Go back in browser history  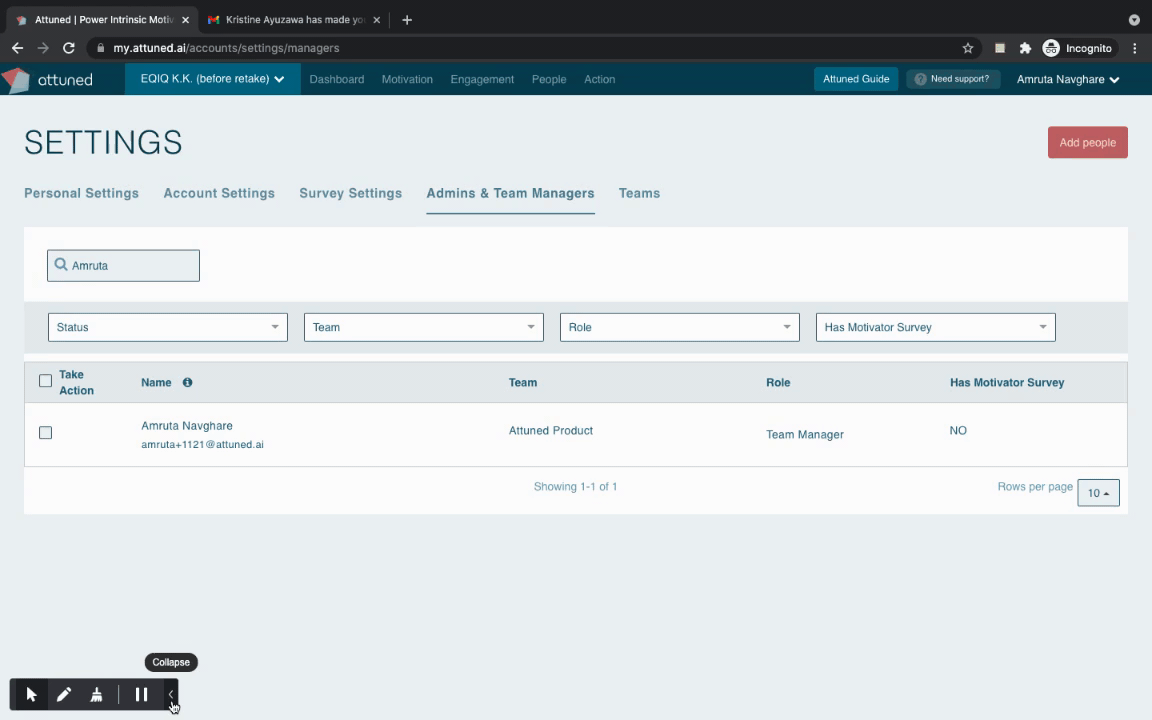pos(18,48)
